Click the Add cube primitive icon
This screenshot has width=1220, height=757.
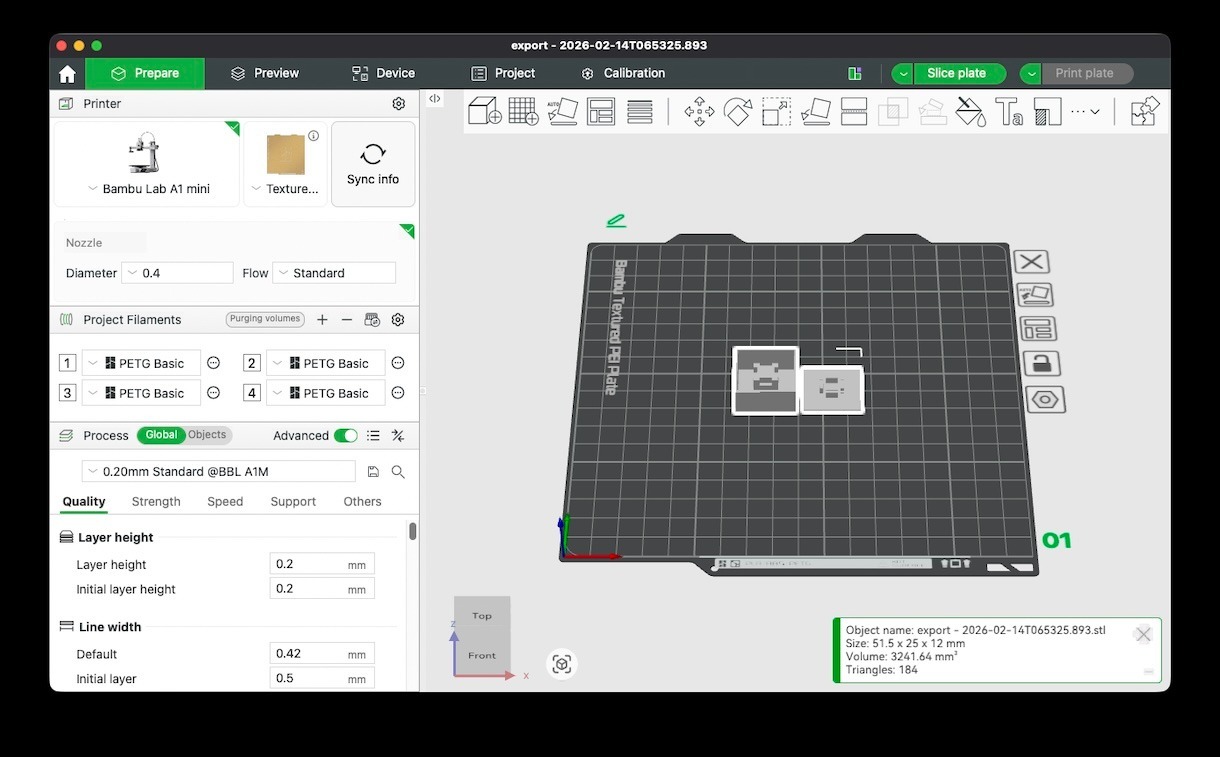485,111
